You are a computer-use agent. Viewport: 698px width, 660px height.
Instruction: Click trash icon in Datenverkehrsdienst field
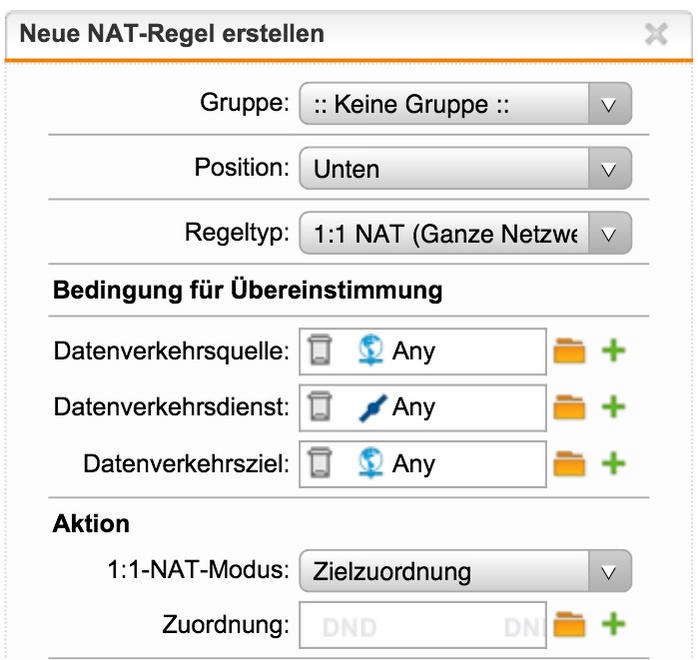(320, 407)
